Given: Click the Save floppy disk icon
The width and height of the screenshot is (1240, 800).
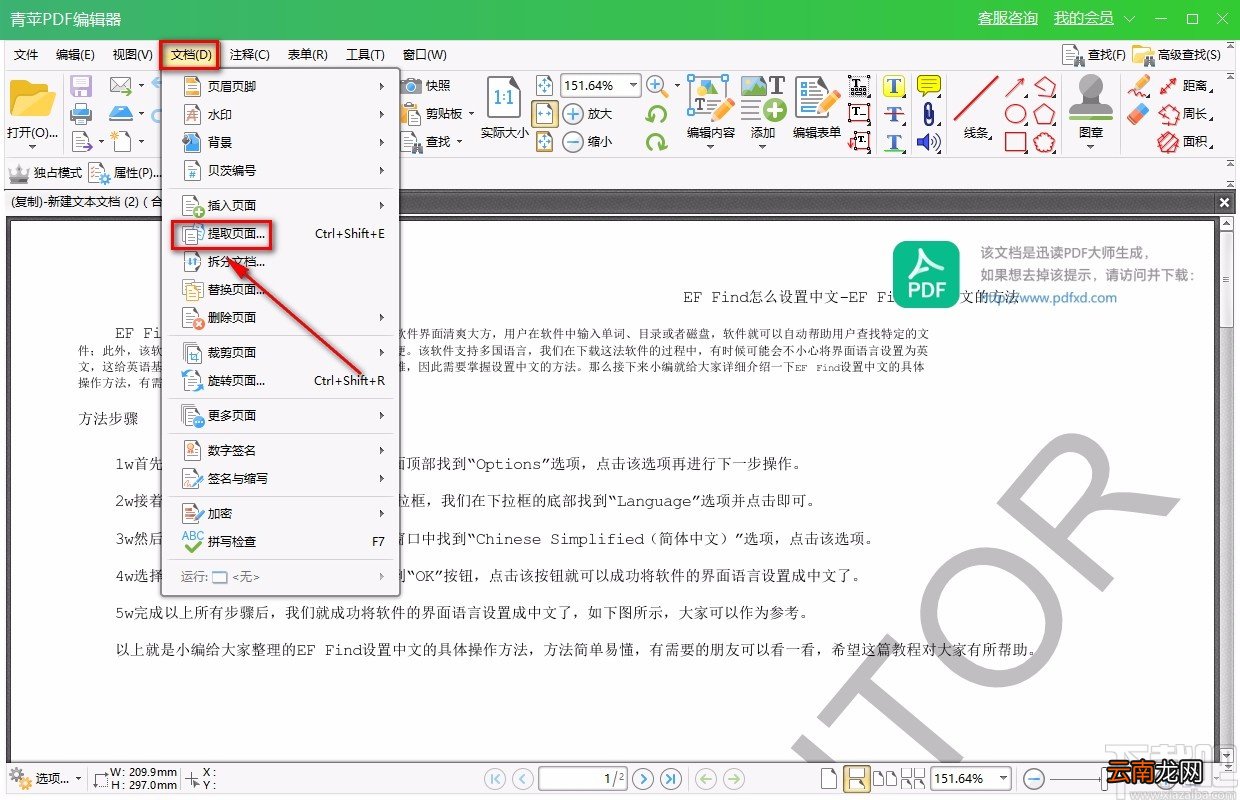Looking at the screenshot, I should 81,86.
